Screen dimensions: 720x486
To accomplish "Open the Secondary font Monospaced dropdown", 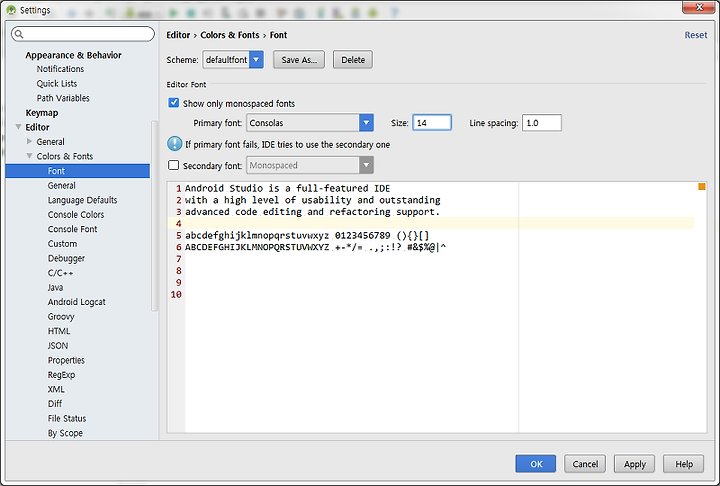I will 310,165.
